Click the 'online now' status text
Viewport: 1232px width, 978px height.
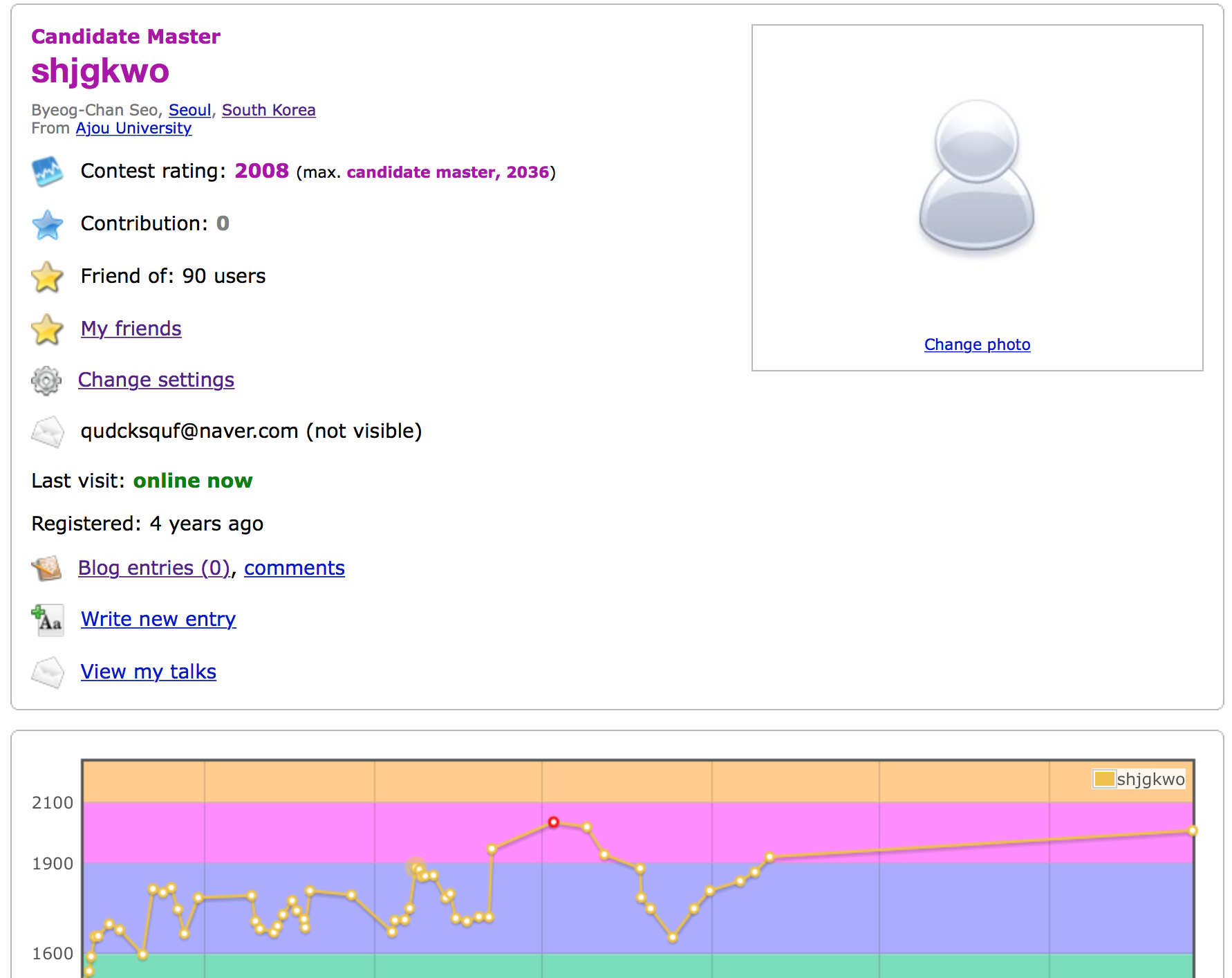(193, 481)
